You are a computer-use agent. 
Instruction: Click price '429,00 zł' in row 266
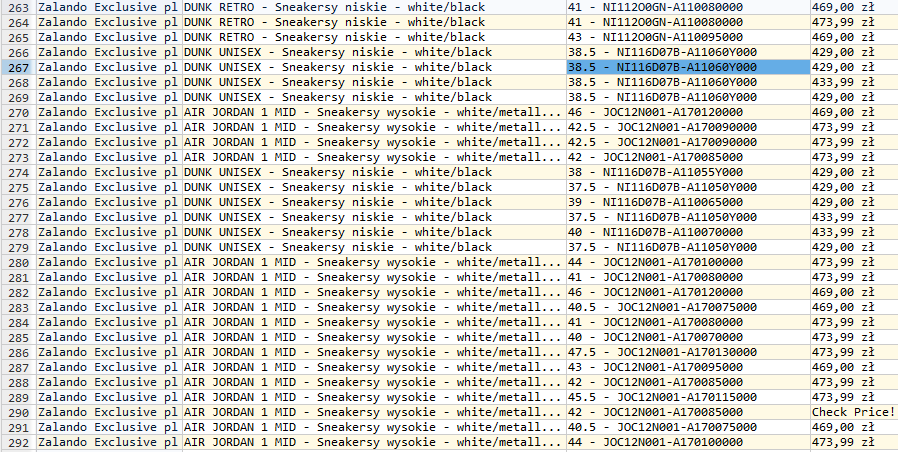pyautogui.click(x=854, y=52)
